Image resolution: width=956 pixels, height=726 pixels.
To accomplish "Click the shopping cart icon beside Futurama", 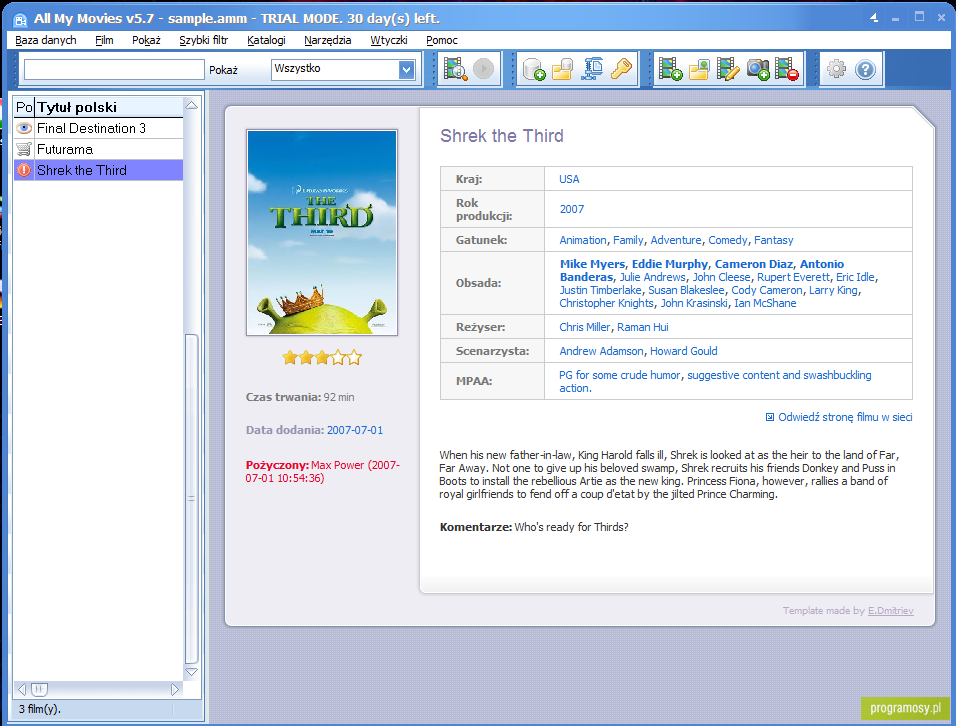I will [x=24, y=149].
